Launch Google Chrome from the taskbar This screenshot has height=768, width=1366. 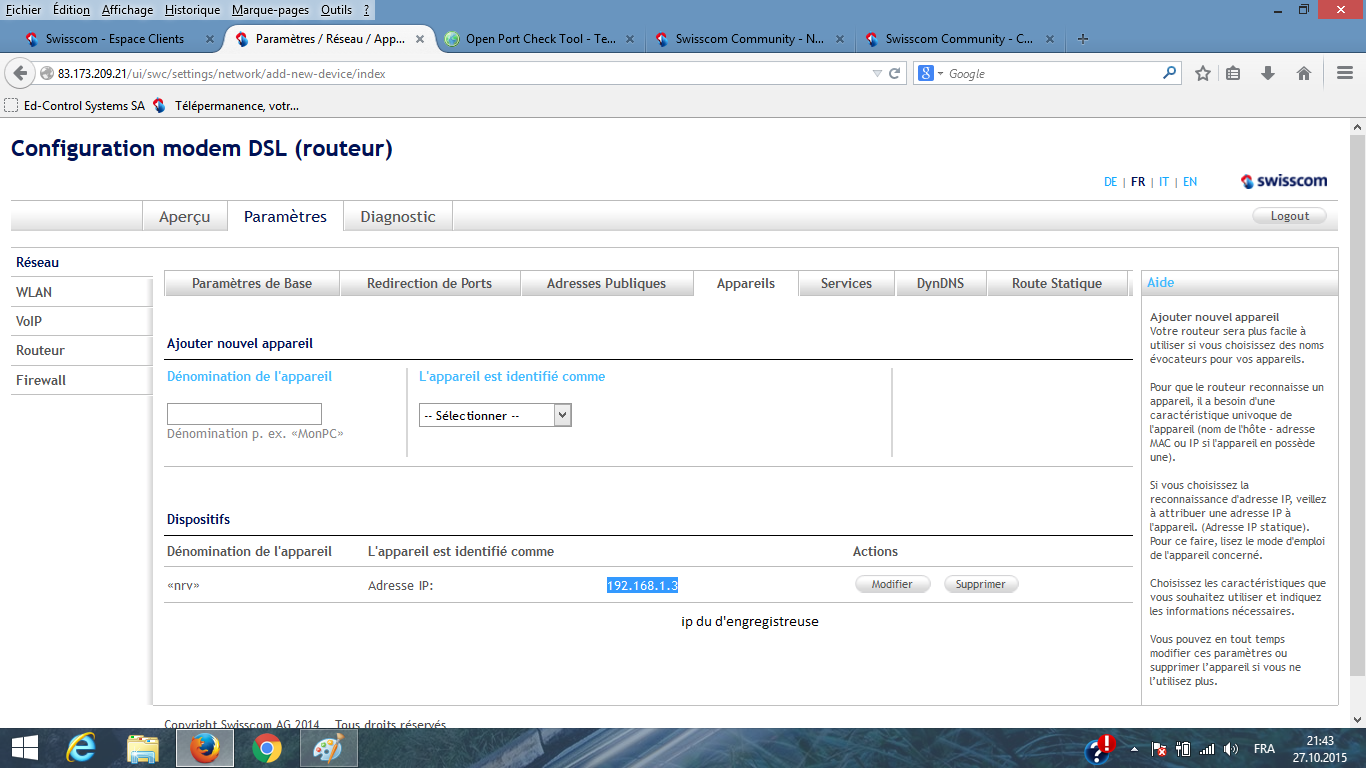point(266,748)
